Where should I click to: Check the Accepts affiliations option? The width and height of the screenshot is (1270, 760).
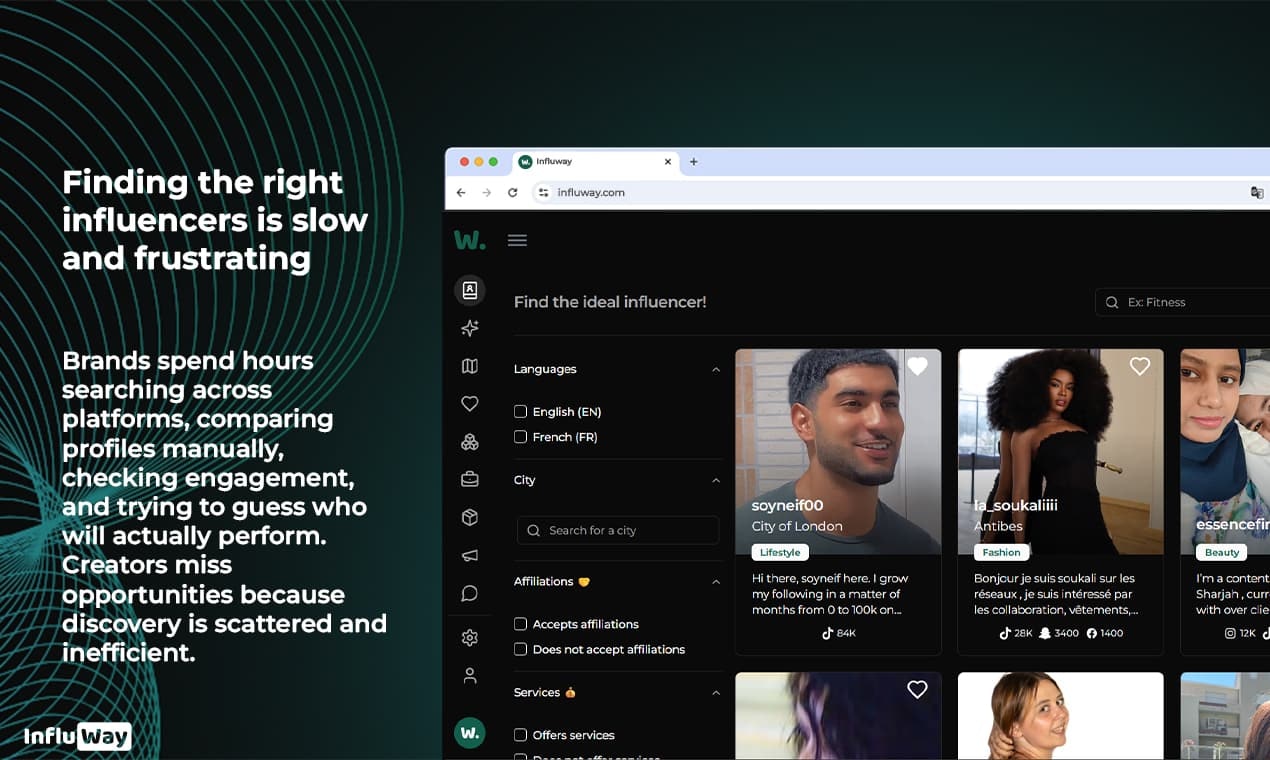click(x=520, y=623)
